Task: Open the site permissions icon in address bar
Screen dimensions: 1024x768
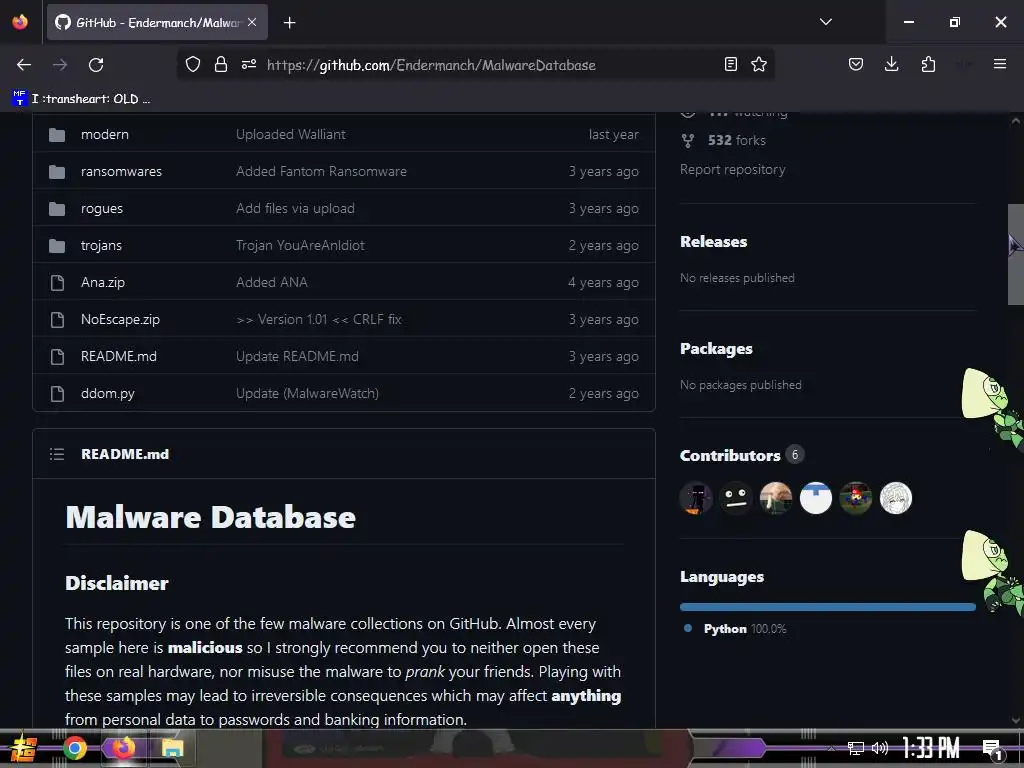Action: [249, 64]
